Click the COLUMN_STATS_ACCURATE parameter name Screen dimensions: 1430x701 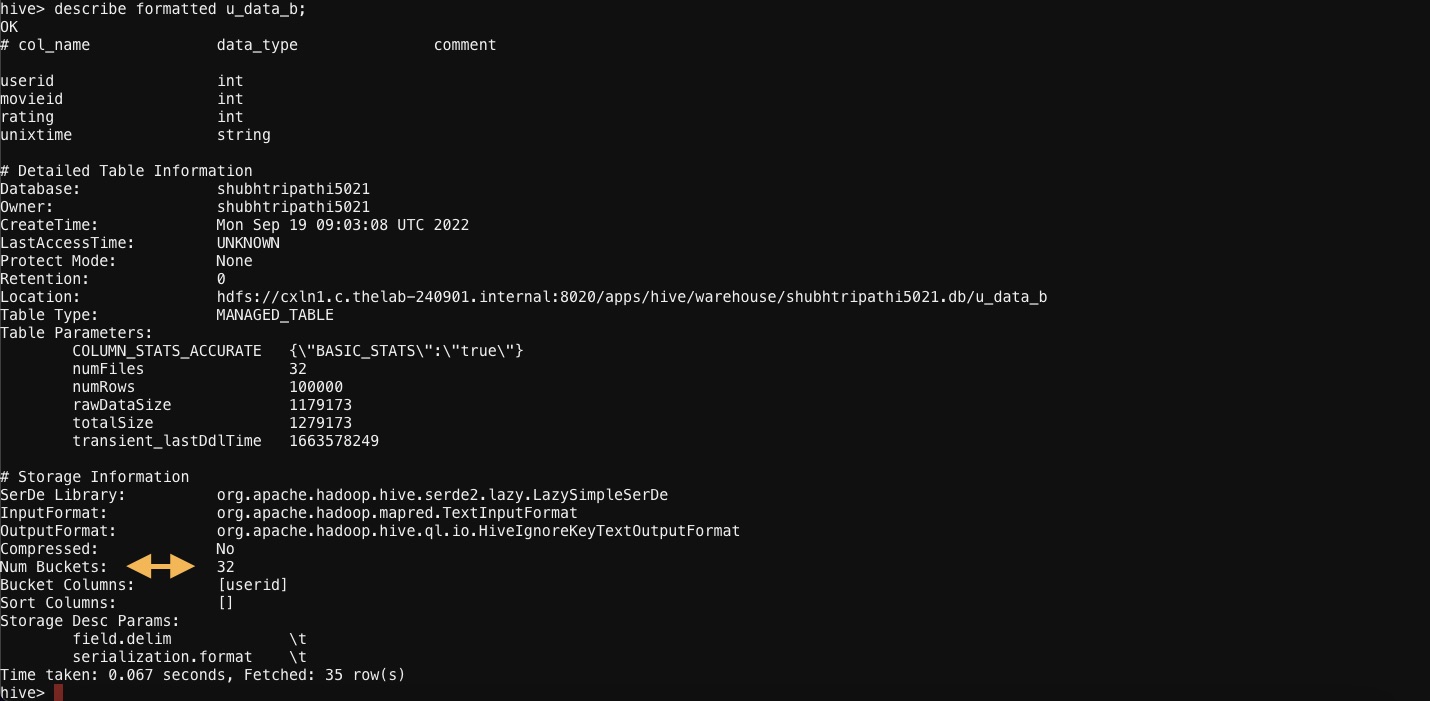click(x=167, y=351)
